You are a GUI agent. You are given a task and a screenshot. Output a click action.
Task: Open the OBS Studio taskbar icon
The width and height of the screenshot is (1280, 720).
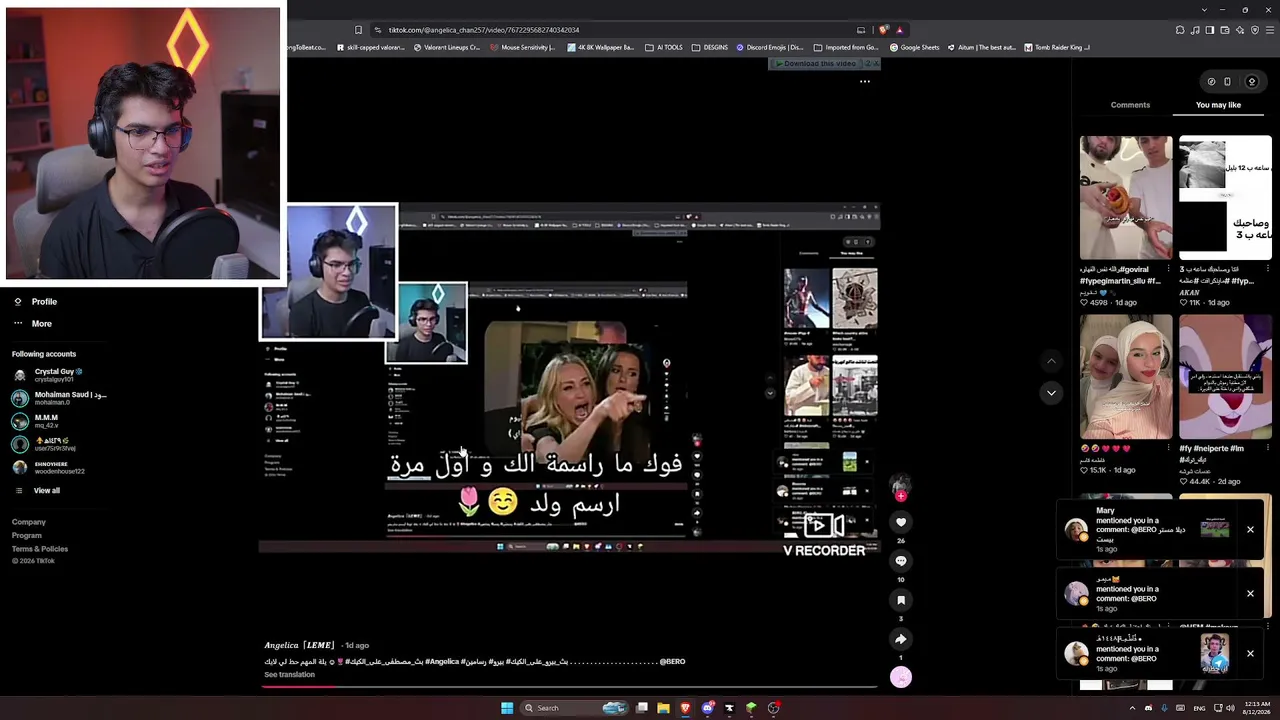(774, 708)
